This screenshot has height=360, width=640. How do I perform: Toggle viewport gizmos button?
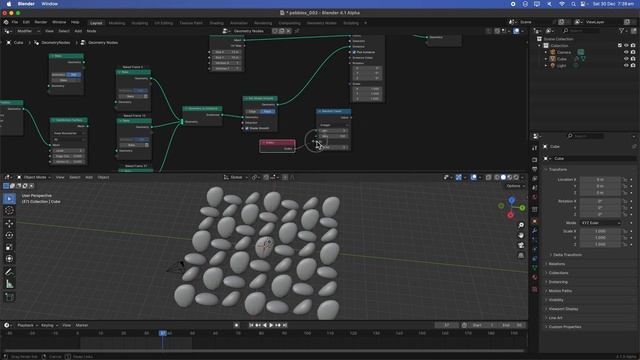[x=459, y=178]
